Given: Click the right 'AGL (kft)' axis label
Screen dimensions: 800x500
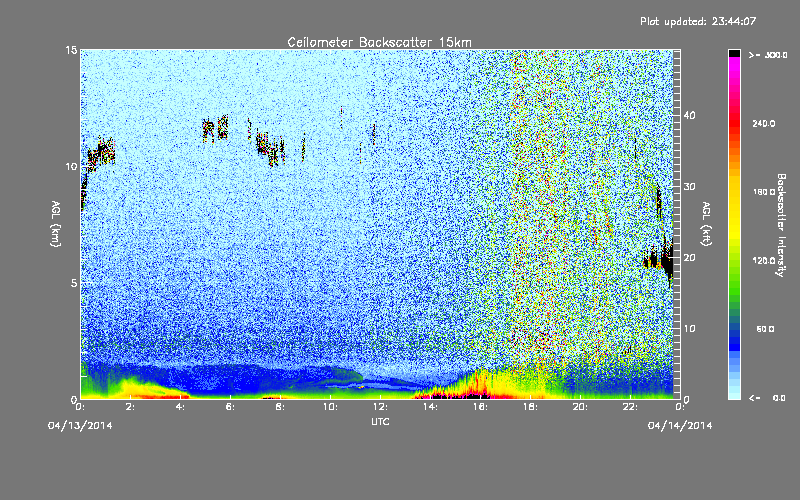Looking at the screenshot, I should 706,223.
